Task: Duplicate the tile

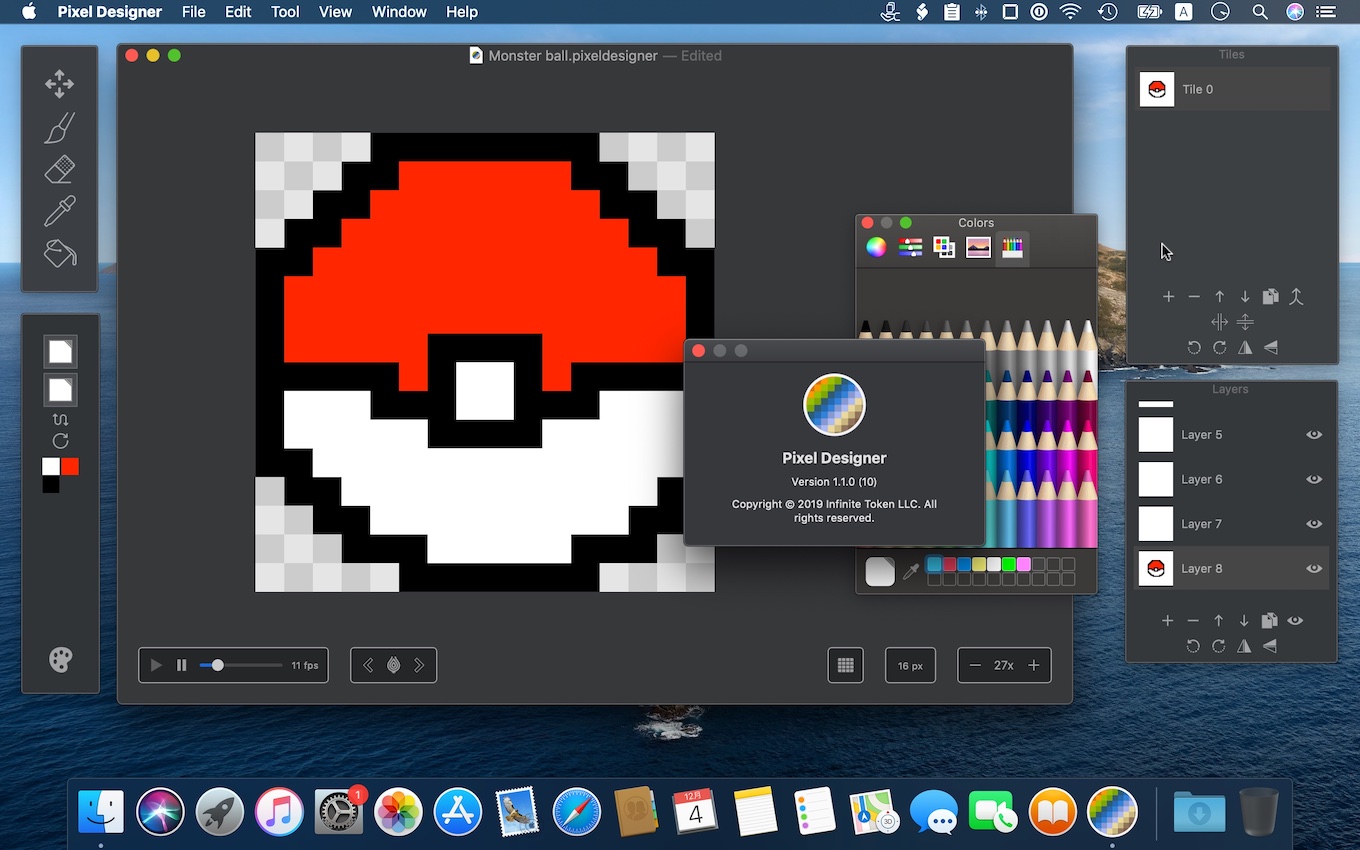Action: coord(1270,297)
